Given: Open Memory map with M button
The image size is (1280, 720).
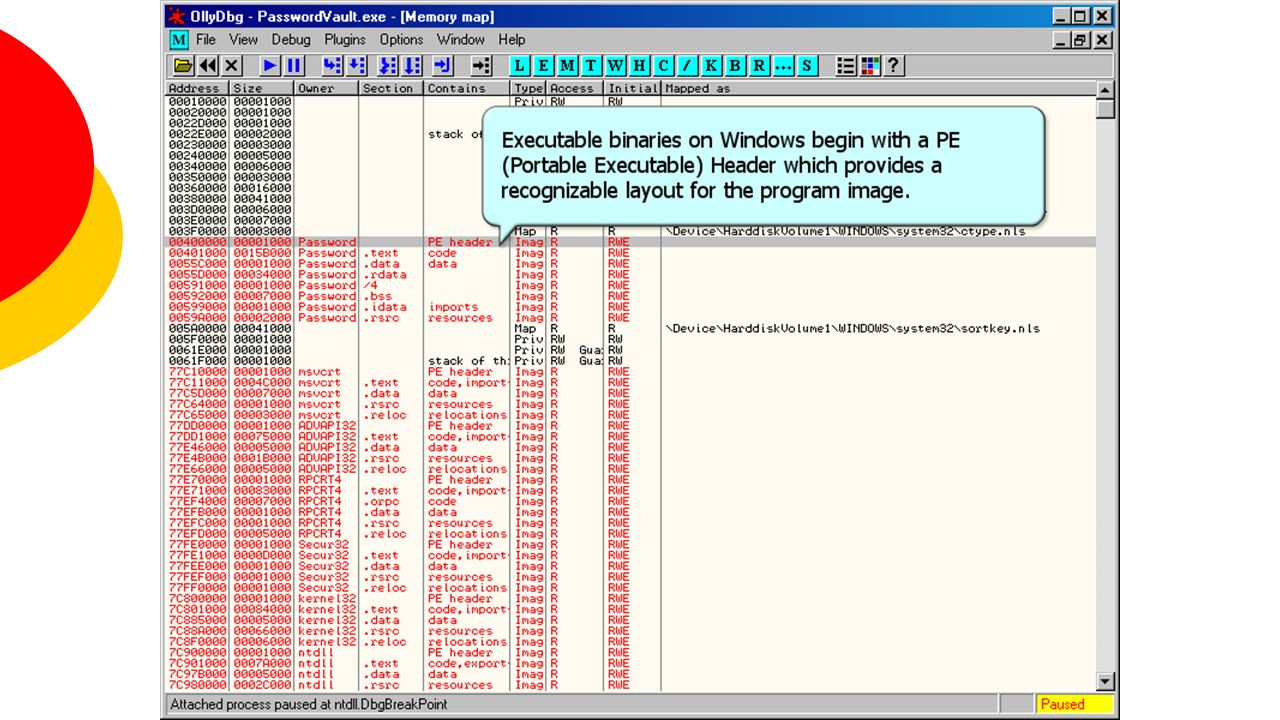Looking at the screenshot, I should [567, 66].
